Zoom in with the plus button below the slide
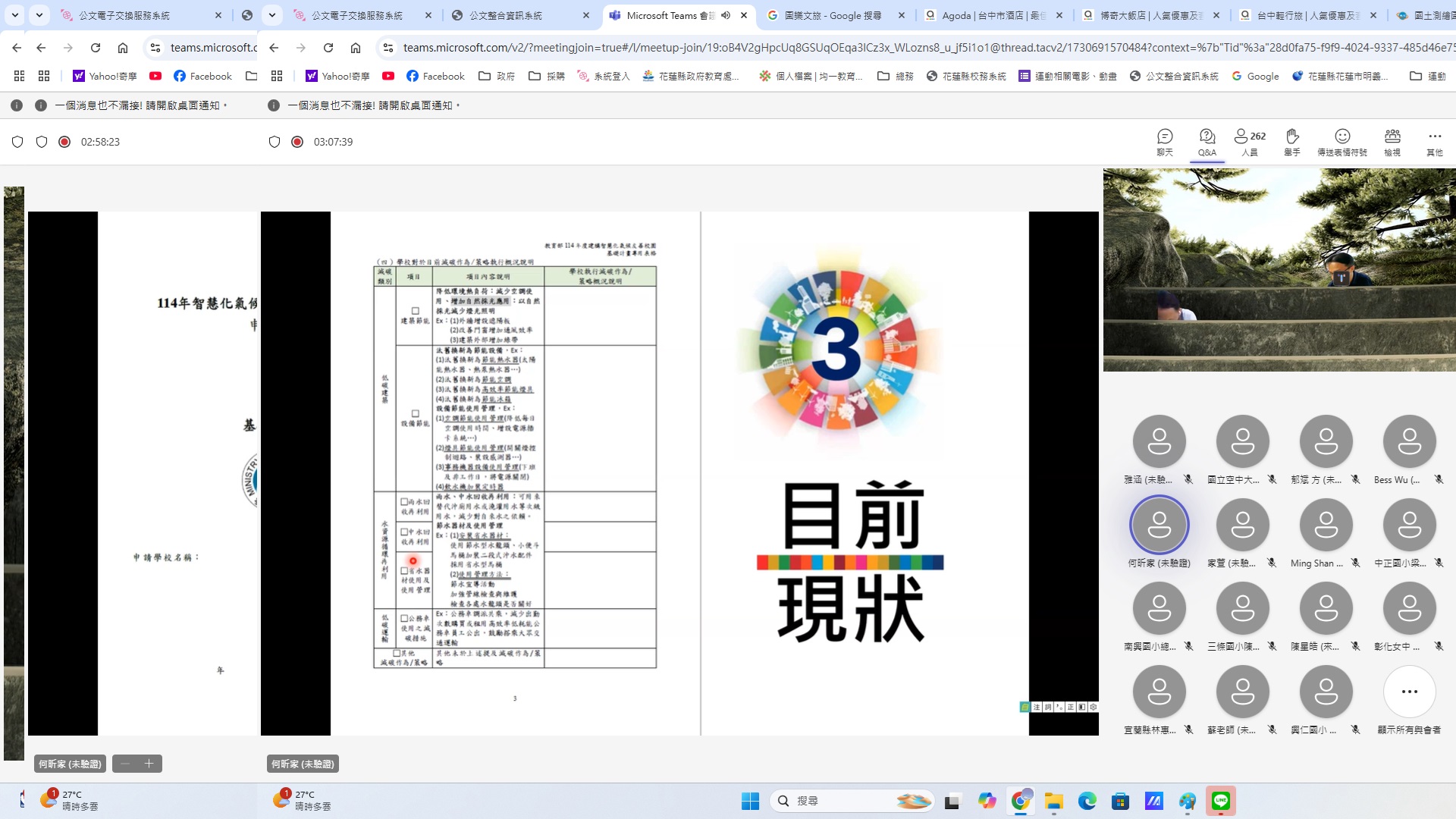This screenshot has height=819, width=1456. point(149,764)
